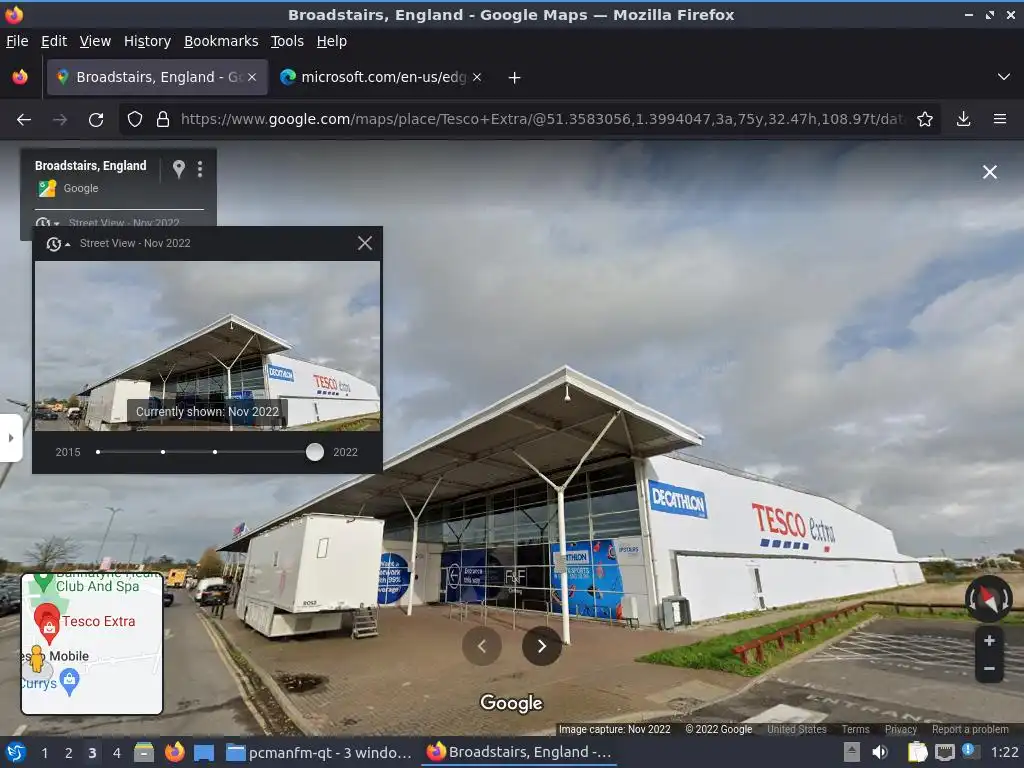This screenshot has height=768, width=1024.
Task: Expand the collapsed side panel arrow
Action: (10, 438)
